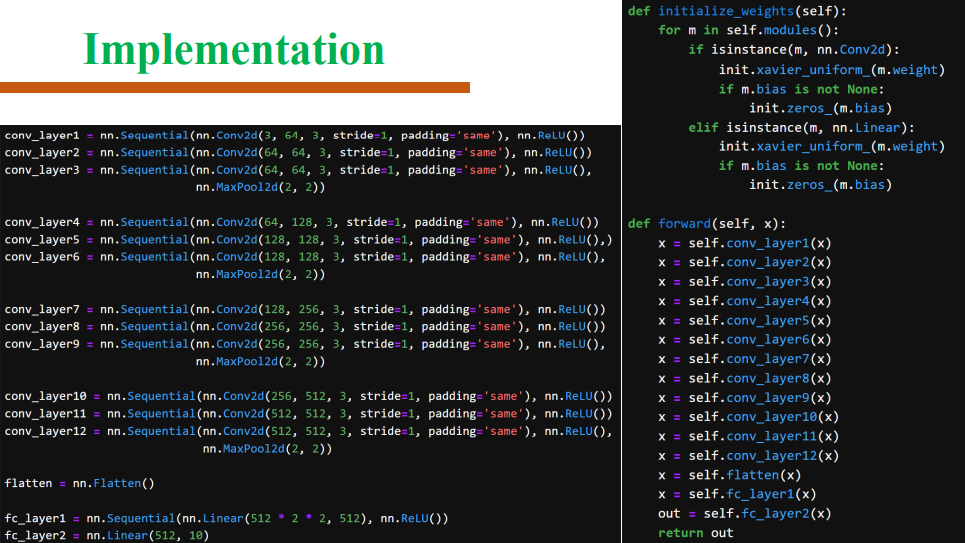Select the conv_layer10 definition line

[x=308, y=396]
